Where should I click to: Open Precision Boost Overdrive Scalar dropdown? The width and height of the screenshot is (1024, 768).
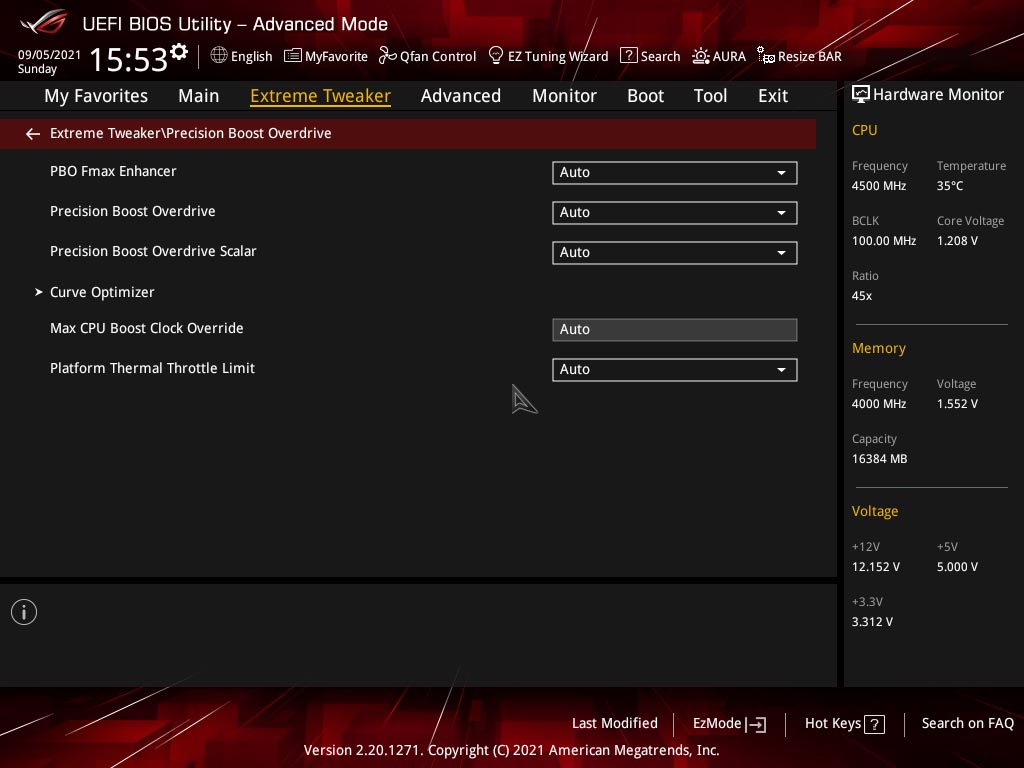[675, 253]
